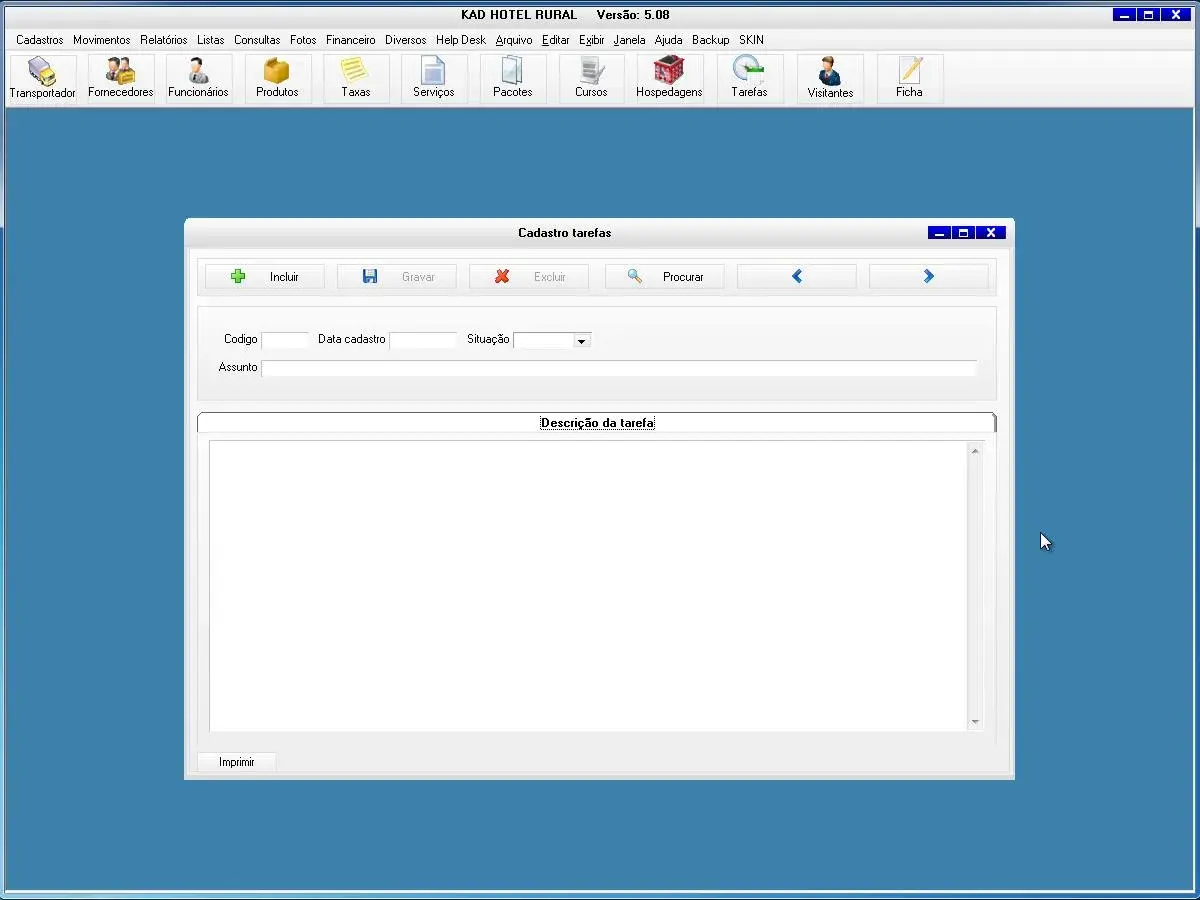
Task: Open the Pacotes toolbar icon
Action: pyautogui.click(x=512, y=78)
